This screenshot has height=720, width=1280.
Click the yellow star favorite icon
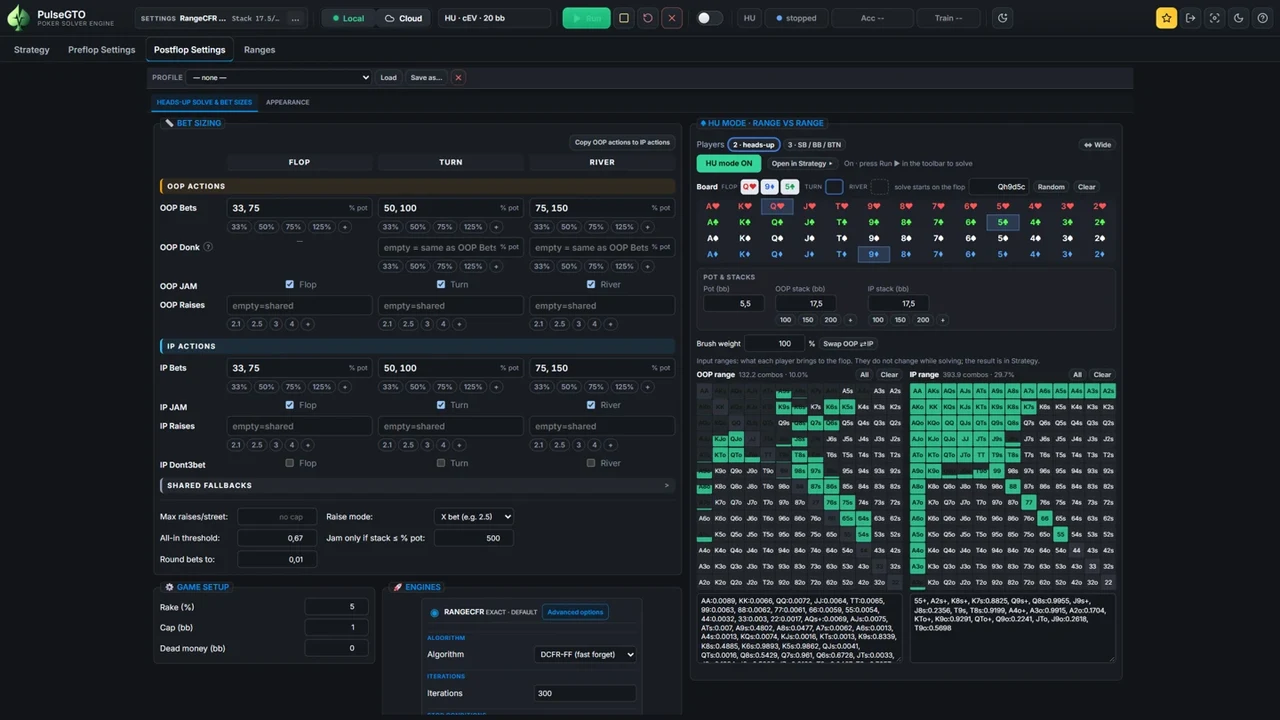[x=1166, y=18]
